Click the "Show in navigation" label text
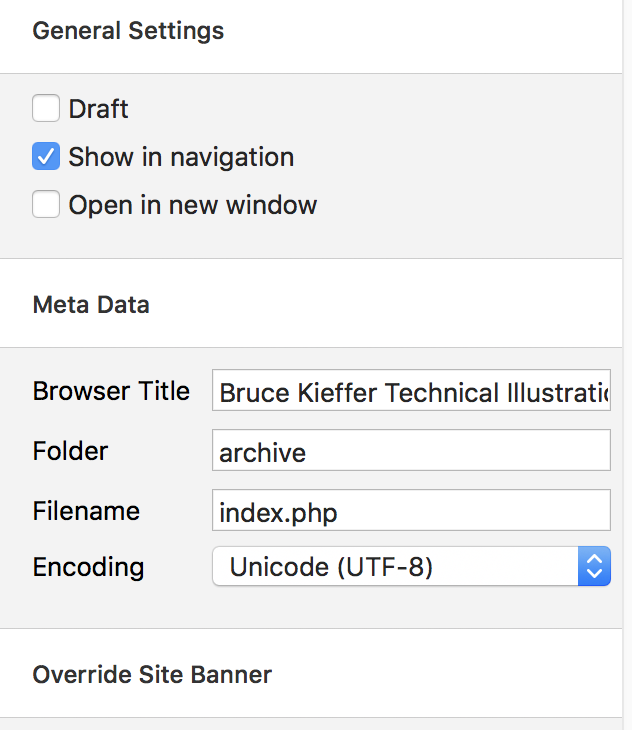Viewport: 632px width, 730px height. (181, 157)
